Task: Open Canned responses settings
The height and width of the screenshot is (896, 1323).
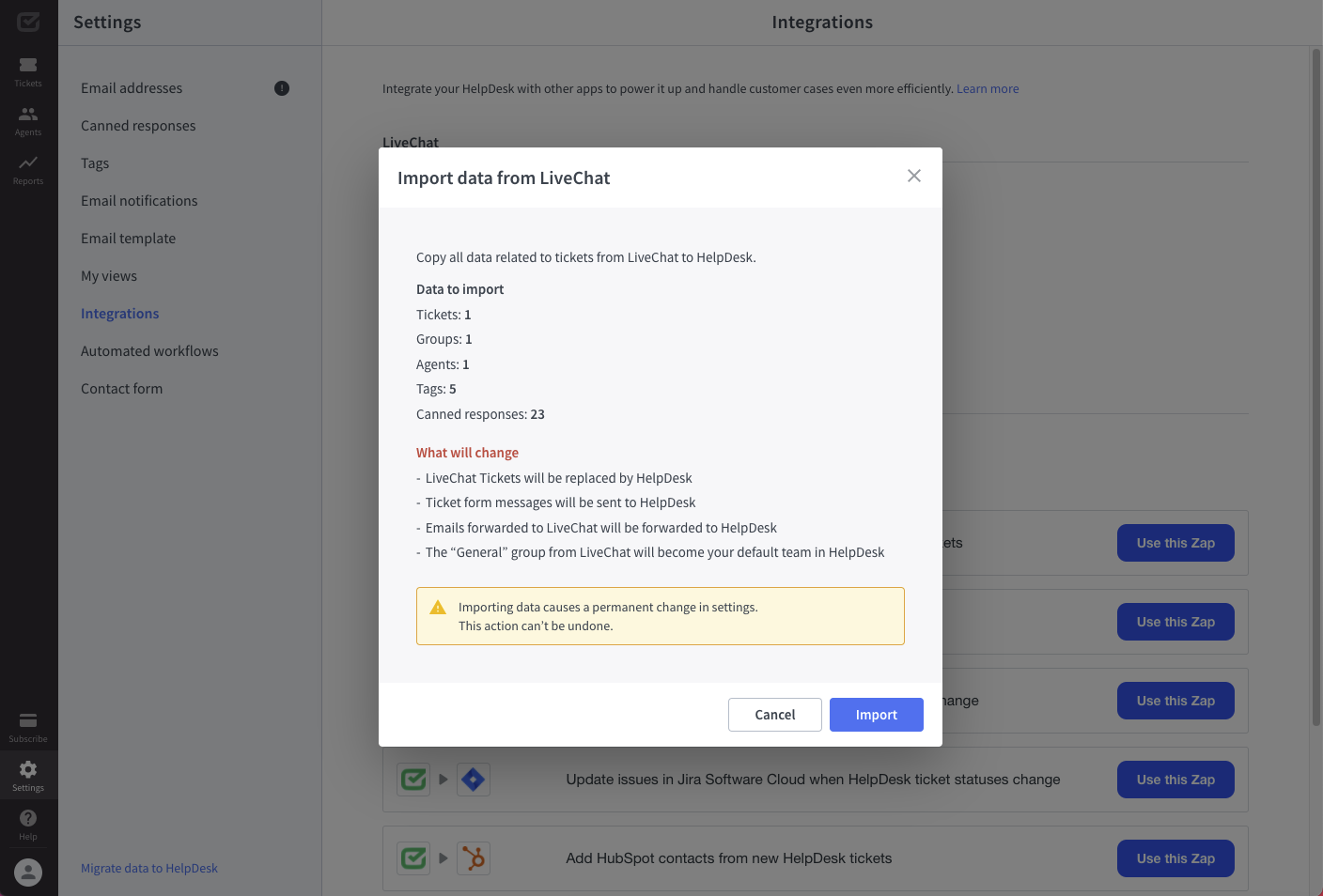Action: point(138,126)
